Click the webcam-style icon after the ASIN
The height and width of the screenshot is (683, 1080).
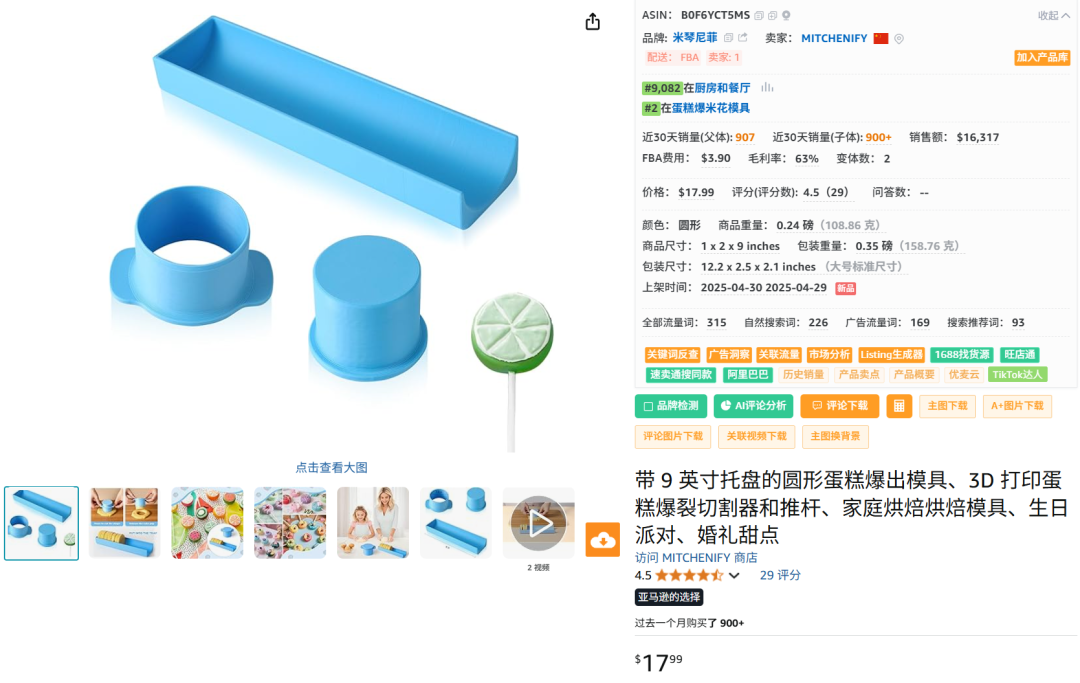(786, 15)
